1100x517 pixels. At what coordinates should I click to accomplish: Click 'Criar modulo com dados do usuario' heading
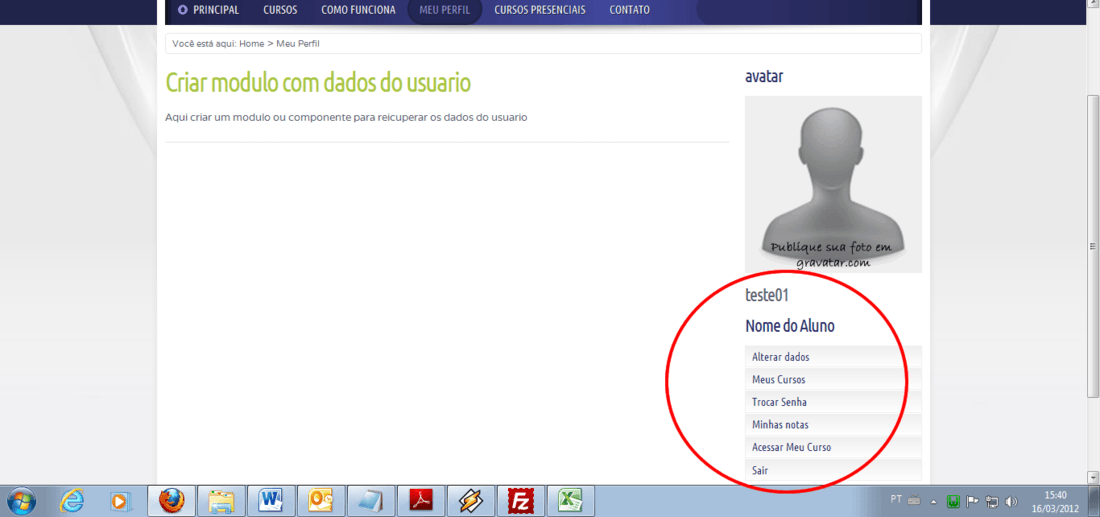tap(318, 83)
